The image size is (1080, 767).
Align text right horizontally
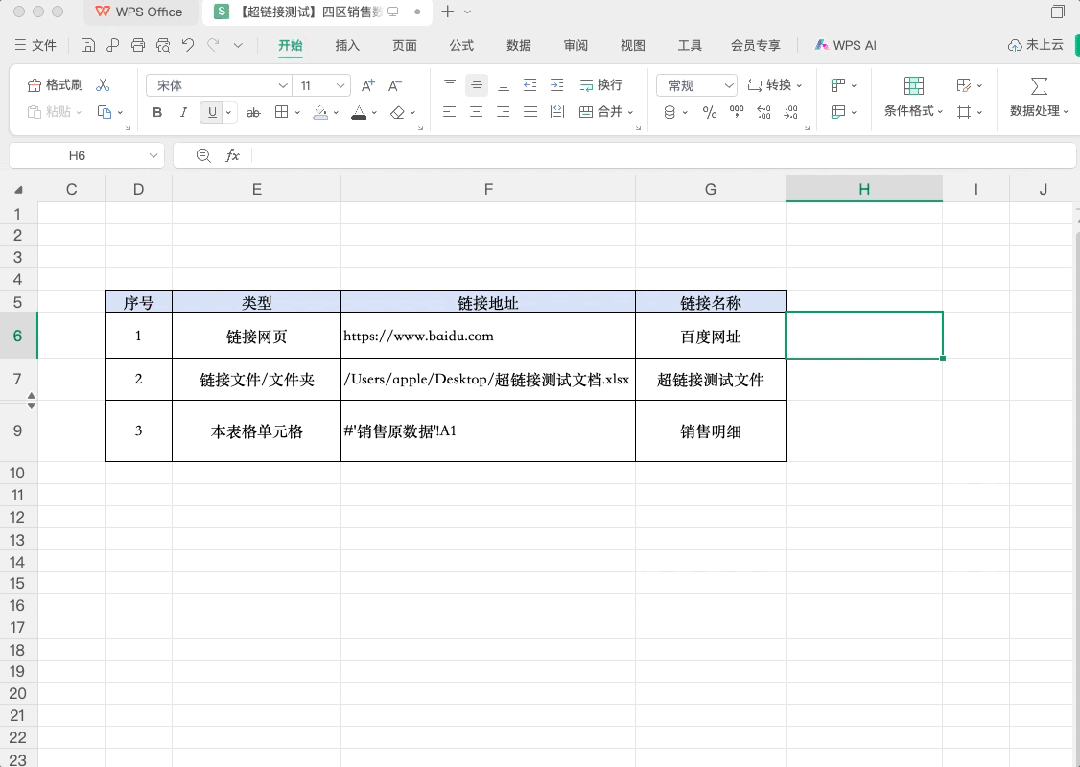(503, 112)
